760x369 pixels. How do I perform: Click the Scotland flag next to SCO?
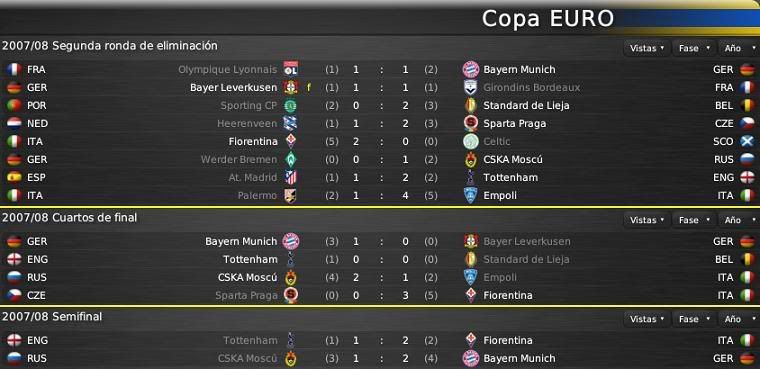pos(747,142)
